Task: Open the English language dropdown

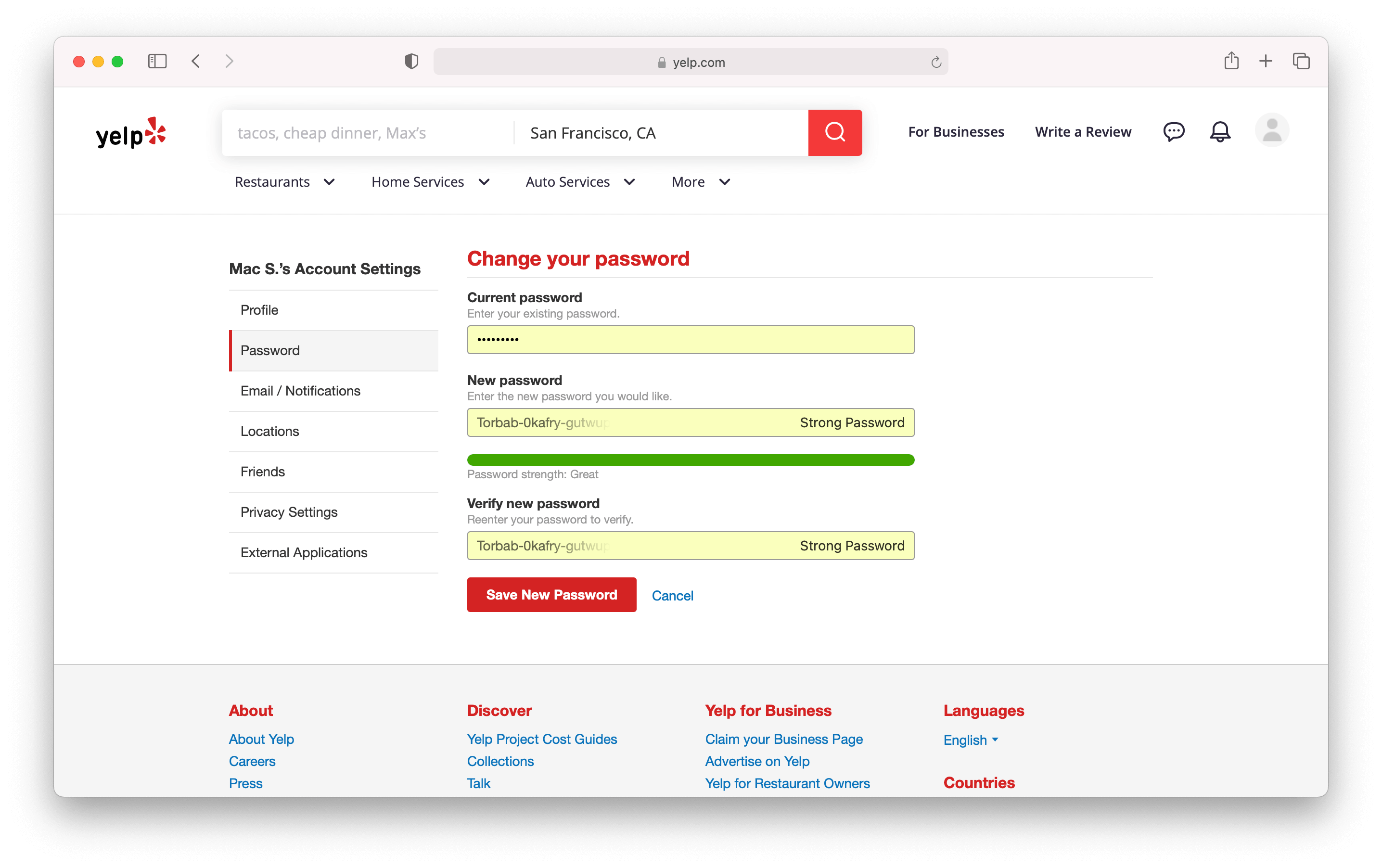Action: point(971,740)
